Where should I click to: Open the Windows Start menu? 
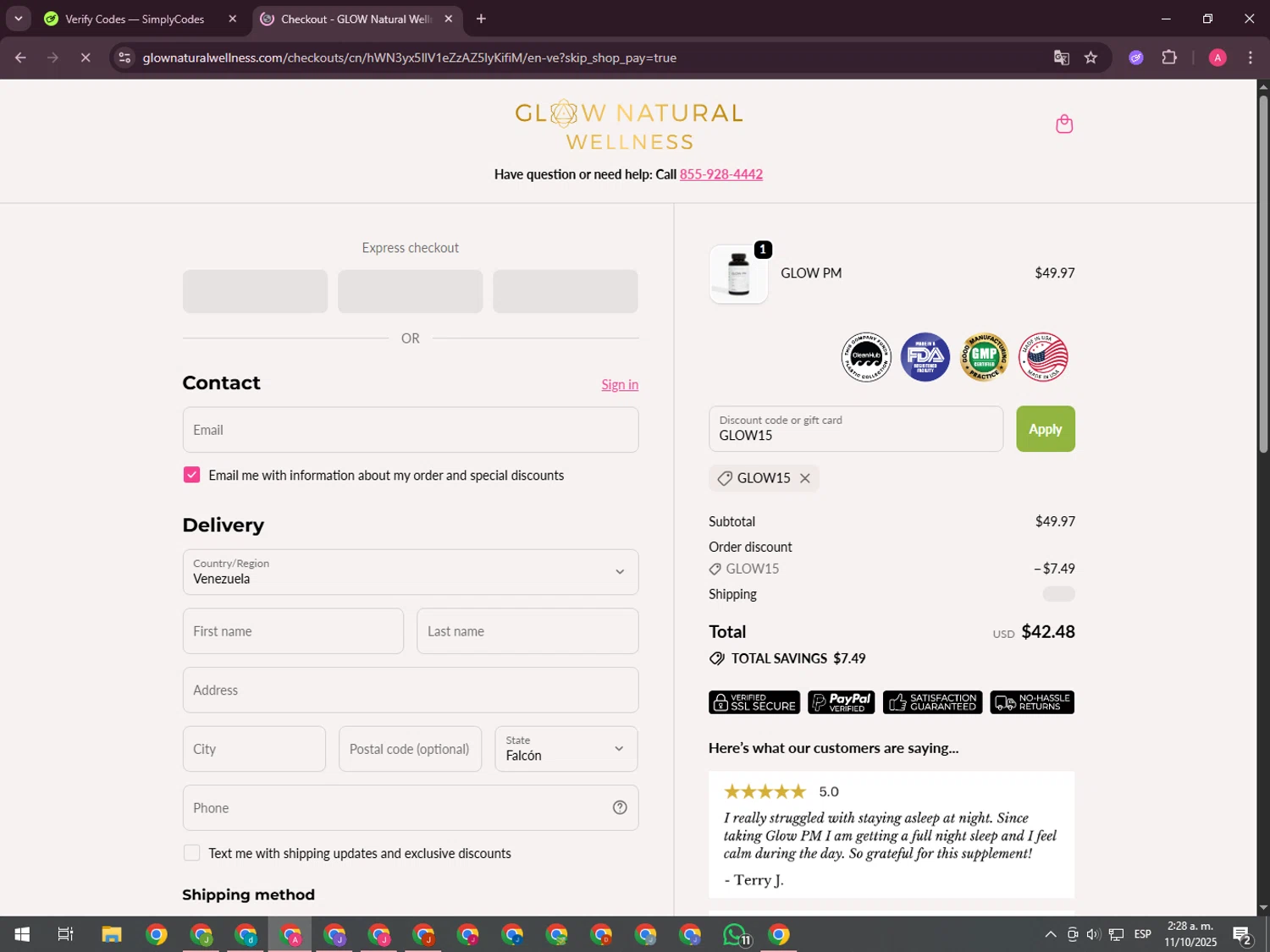pos(22,934)
